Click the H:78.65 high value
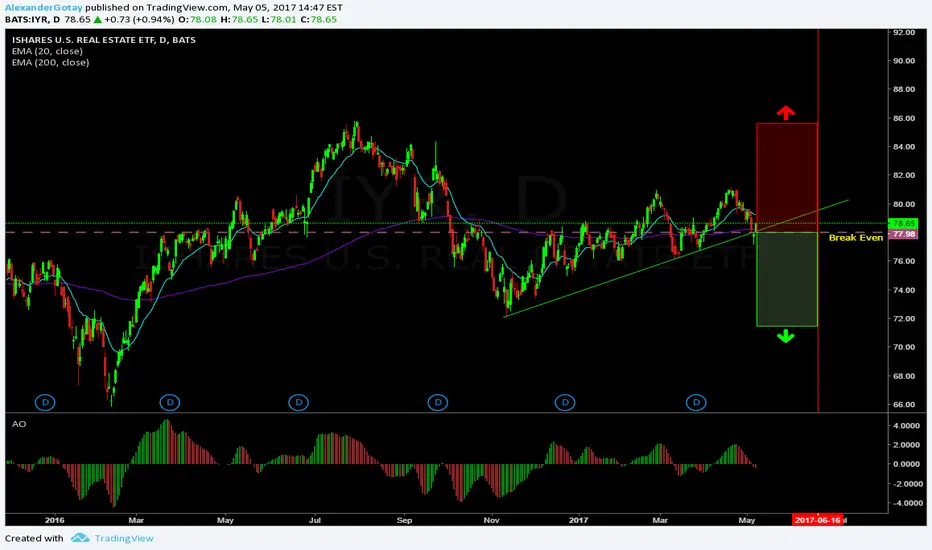Viewport: 932px width, 550px height. [239, 20]
